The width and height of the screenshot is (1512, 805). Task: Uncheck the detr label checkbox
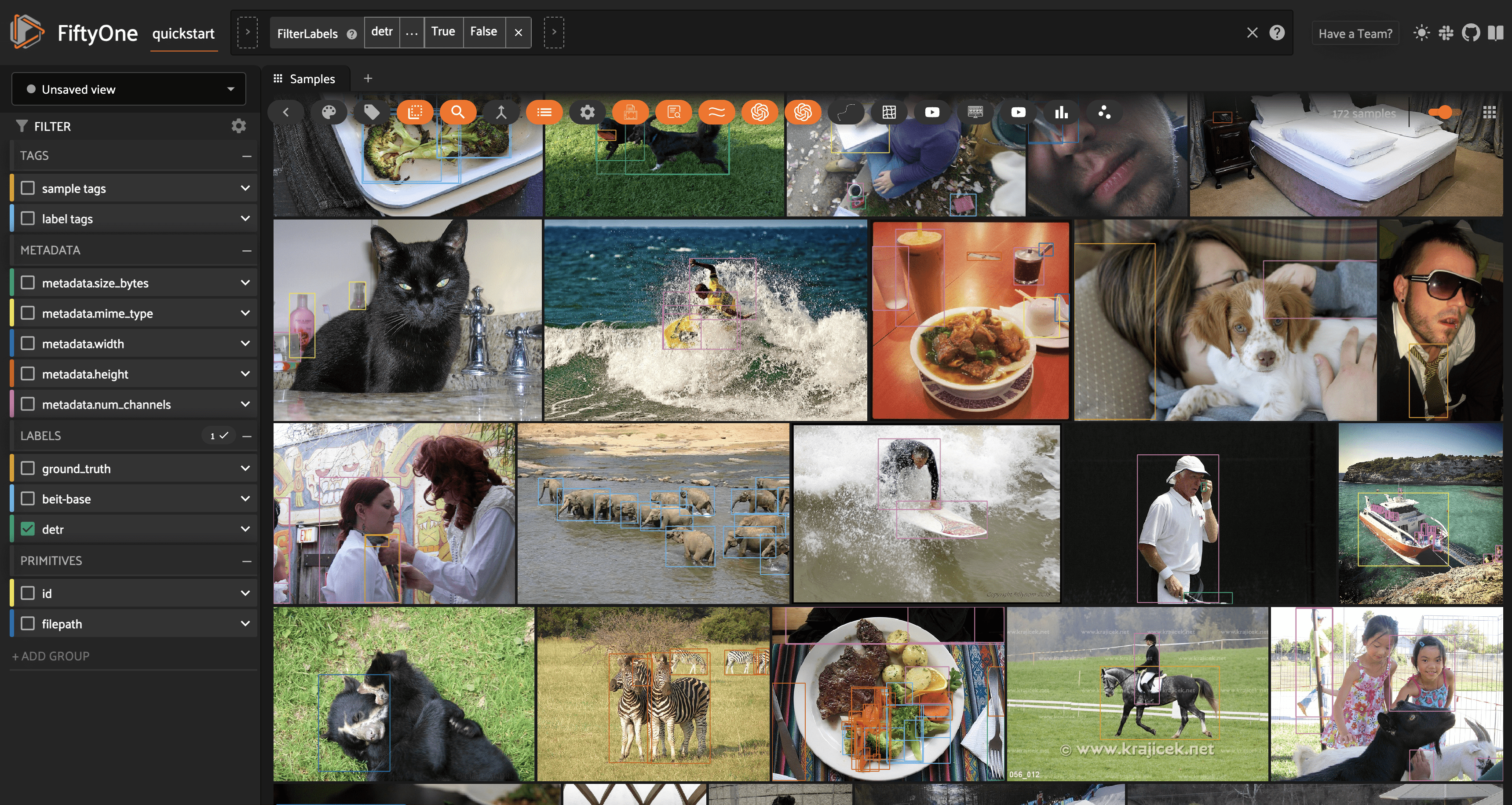28,529
